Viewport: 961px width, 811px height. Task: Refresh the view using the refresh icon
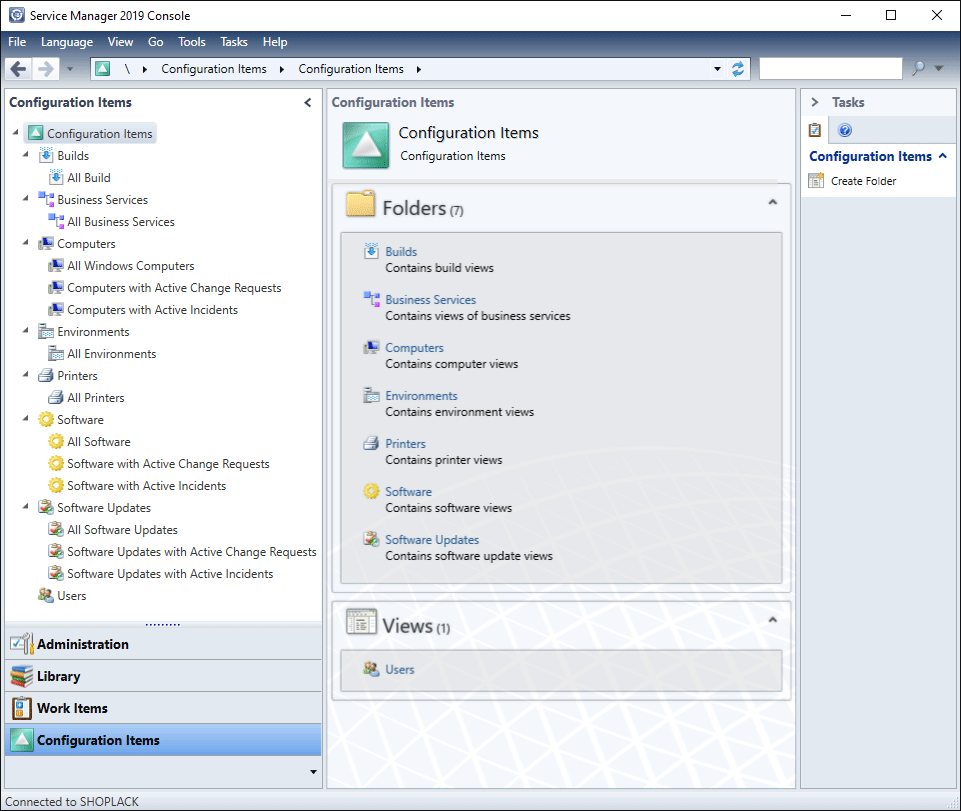[x=738, y=69]
